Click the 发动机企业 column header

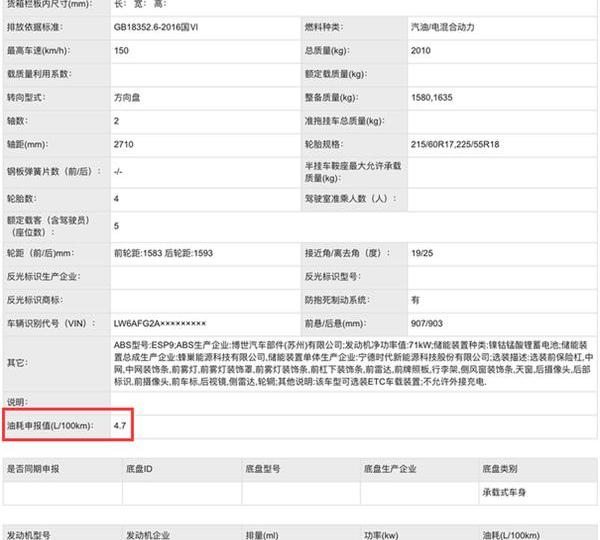pyautogui.click(x=148, y=535)
